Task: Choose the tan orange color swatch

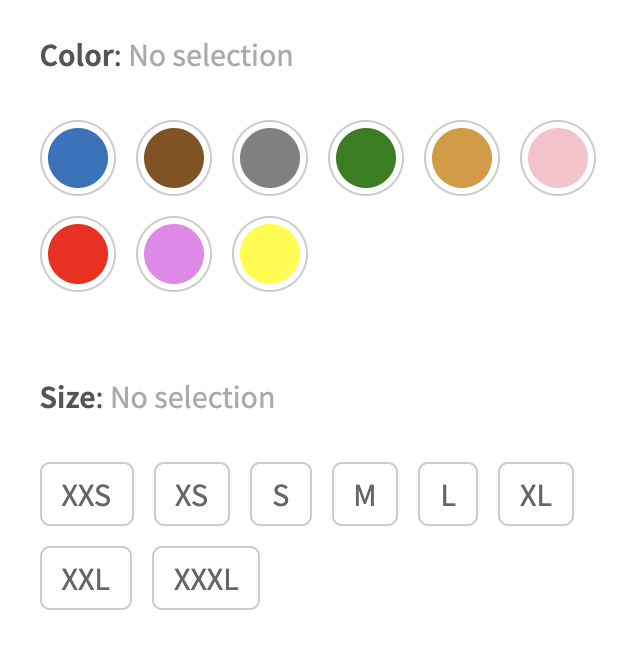Action: 462,158
